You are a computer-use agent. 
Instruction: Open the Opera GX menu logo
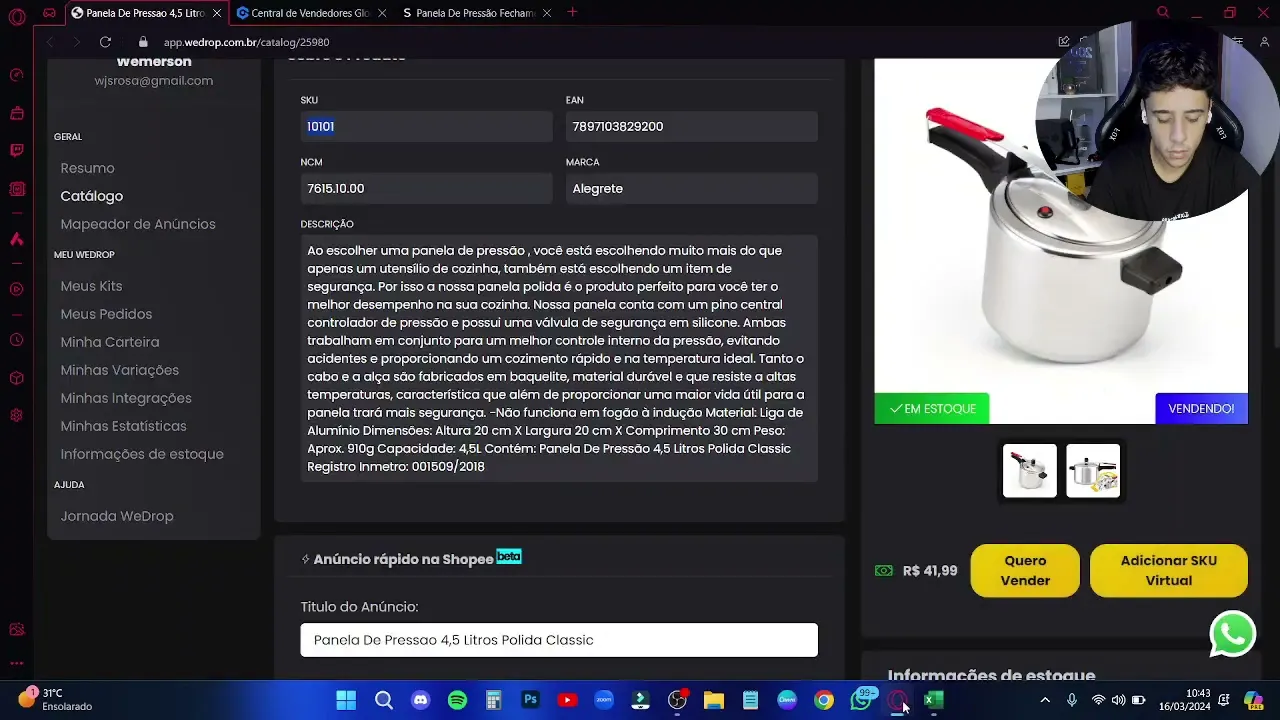click(x=17, y=16)
